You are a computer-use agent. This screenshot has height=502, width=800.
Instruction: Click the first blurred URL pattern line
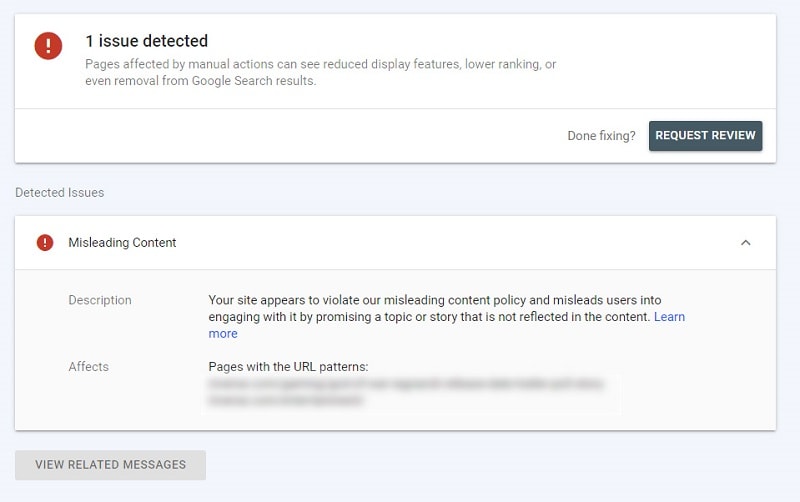(405, 383)
